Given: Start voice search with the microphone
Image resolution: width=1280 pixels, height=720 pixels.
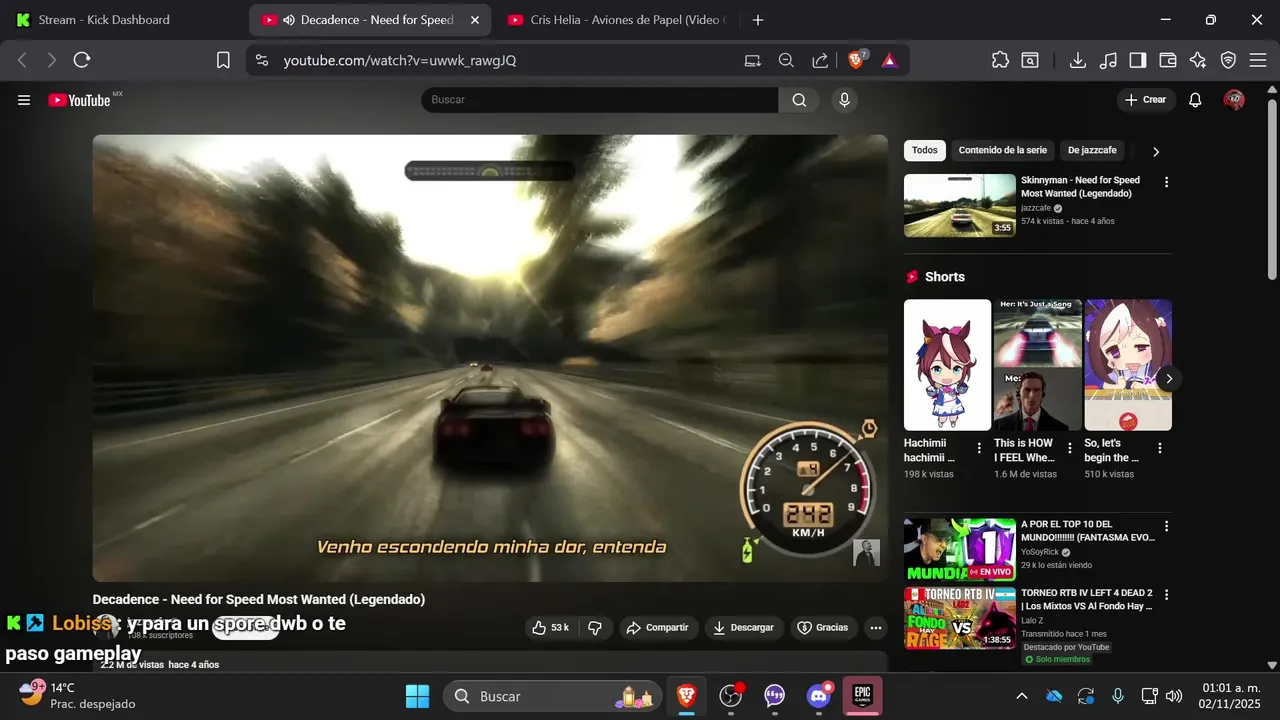Looking at the screenshot, I should click(x=845, y=100).
